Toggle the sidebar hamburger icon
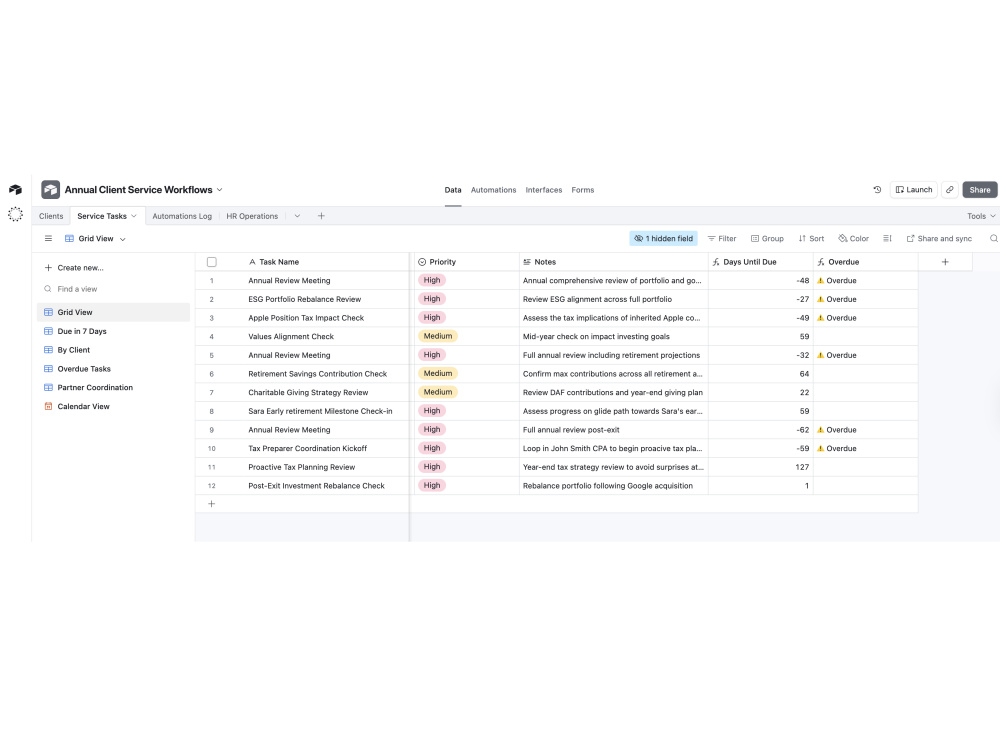The height and width of the screenshot is (750, 1000). (x=48, y=239)
